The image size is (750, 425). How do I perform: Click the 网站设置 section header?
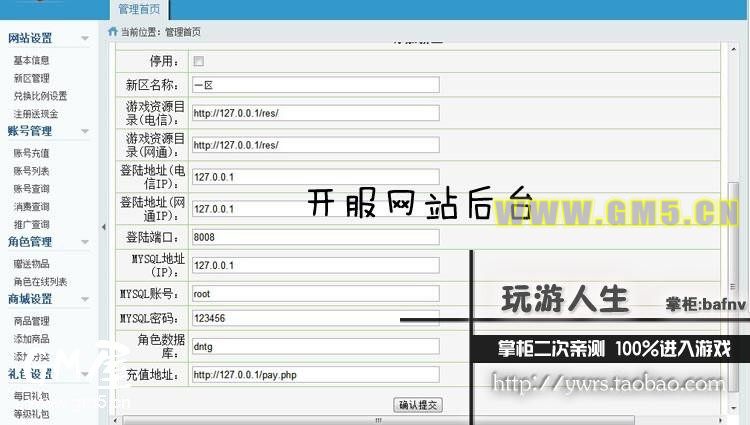tap(30, 38)
